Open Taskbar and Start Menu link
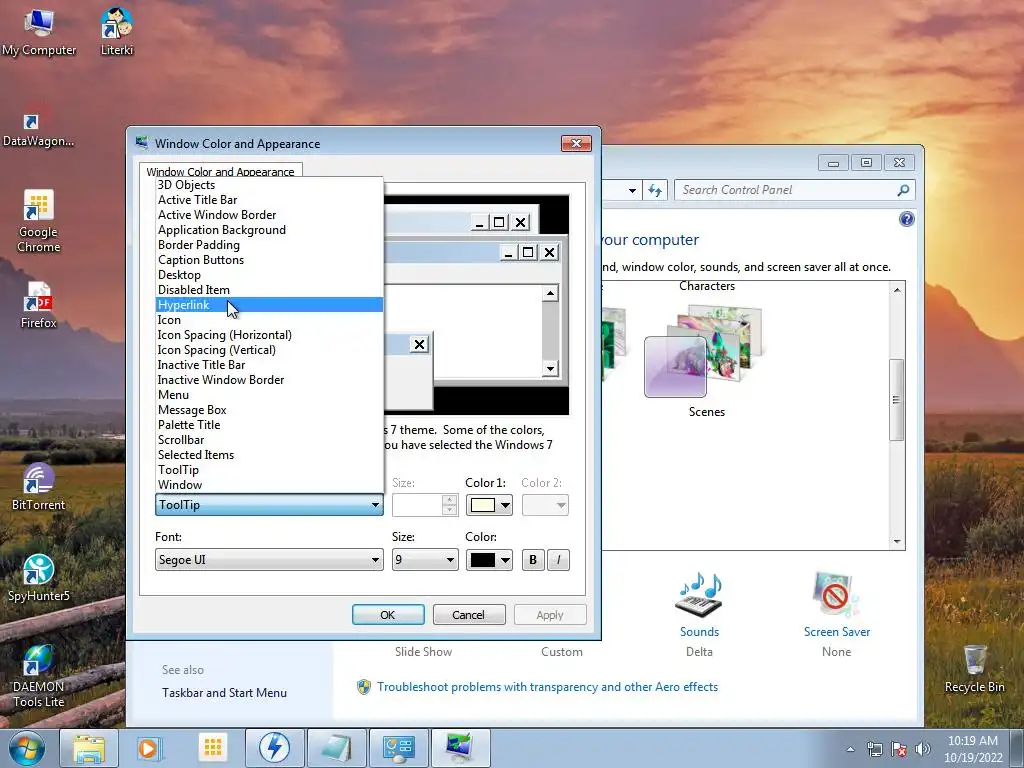The image size is (1024, 768). [224, 693]
